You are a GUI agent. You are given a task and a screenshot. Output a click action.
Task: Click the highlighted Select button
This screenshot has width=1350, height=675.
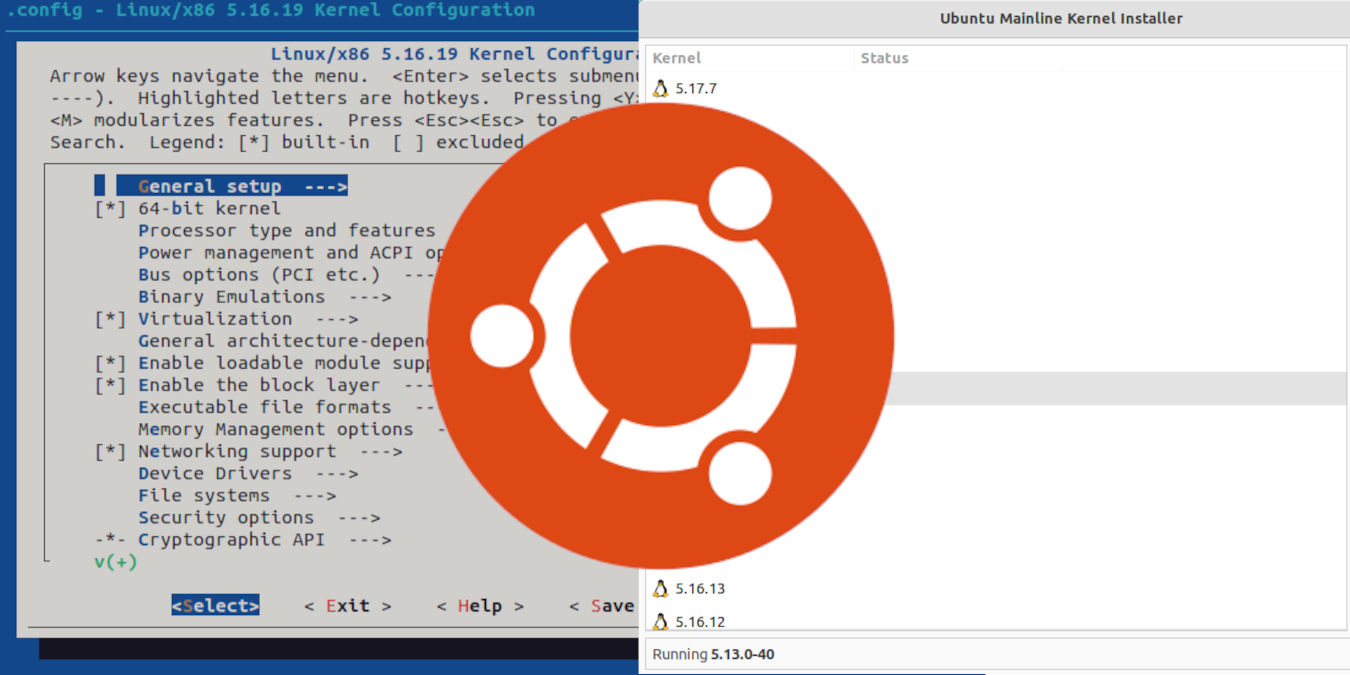point(215,605)
